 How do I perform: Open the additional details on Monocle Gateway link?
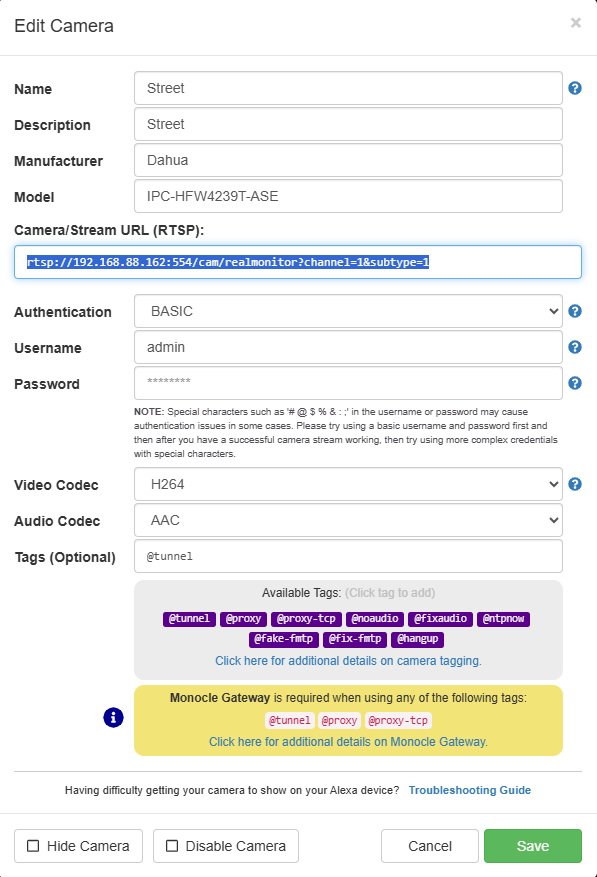348,742
